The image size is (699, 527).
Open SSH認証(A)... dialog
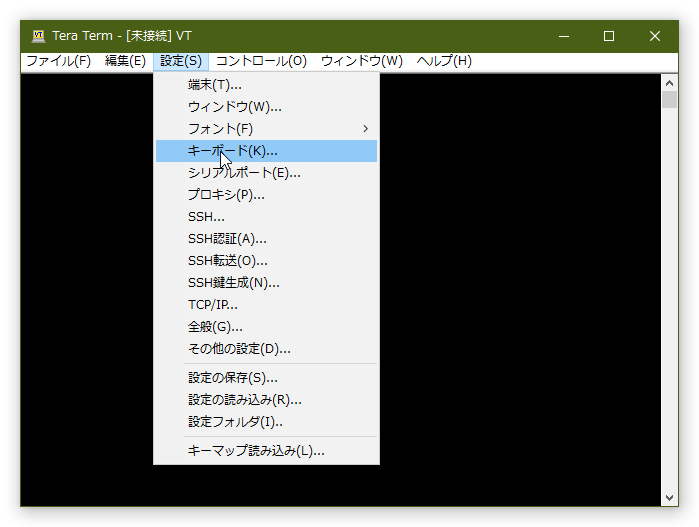266,239
